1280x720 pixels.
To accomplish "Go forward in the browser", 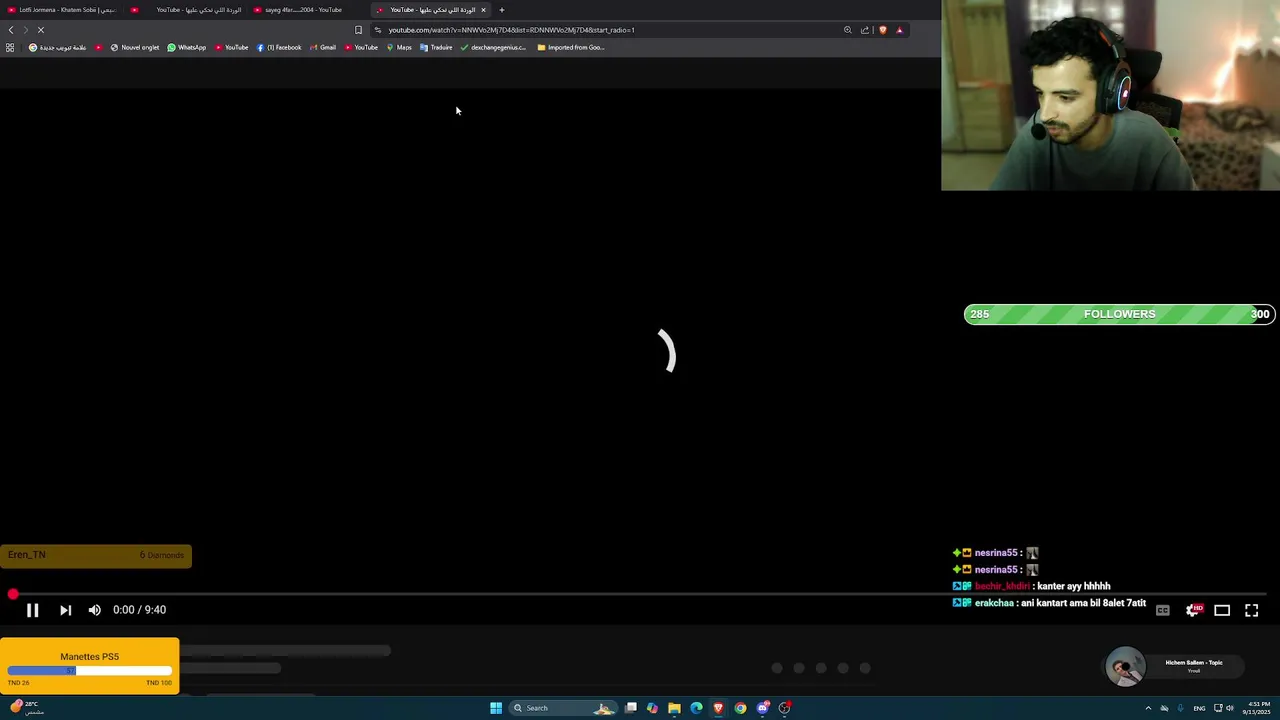I will (x=26, y=30).
